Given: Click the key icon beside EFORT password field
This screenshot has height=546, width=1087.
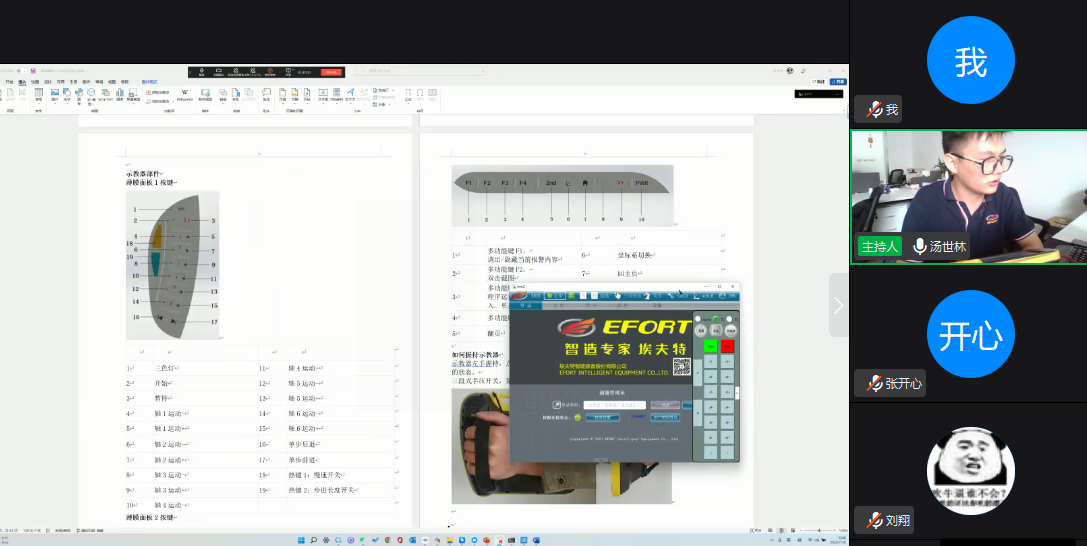Looking at the screenshot, I should pos(557,405).
